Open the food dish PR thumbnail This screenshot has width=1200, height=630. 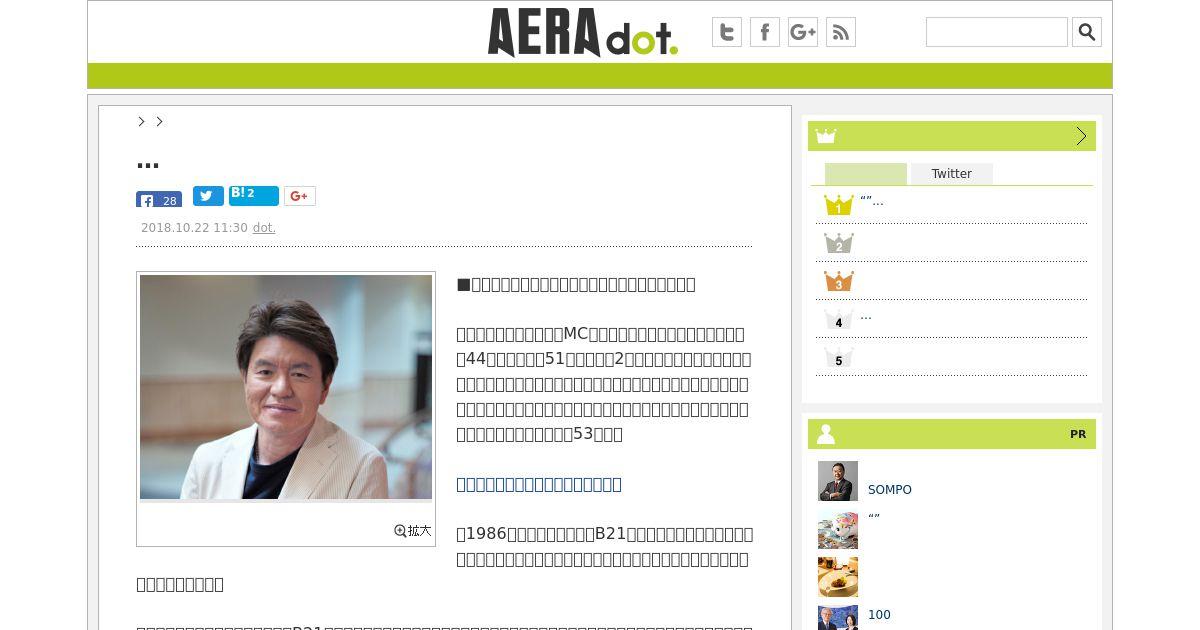coord(838,577)
